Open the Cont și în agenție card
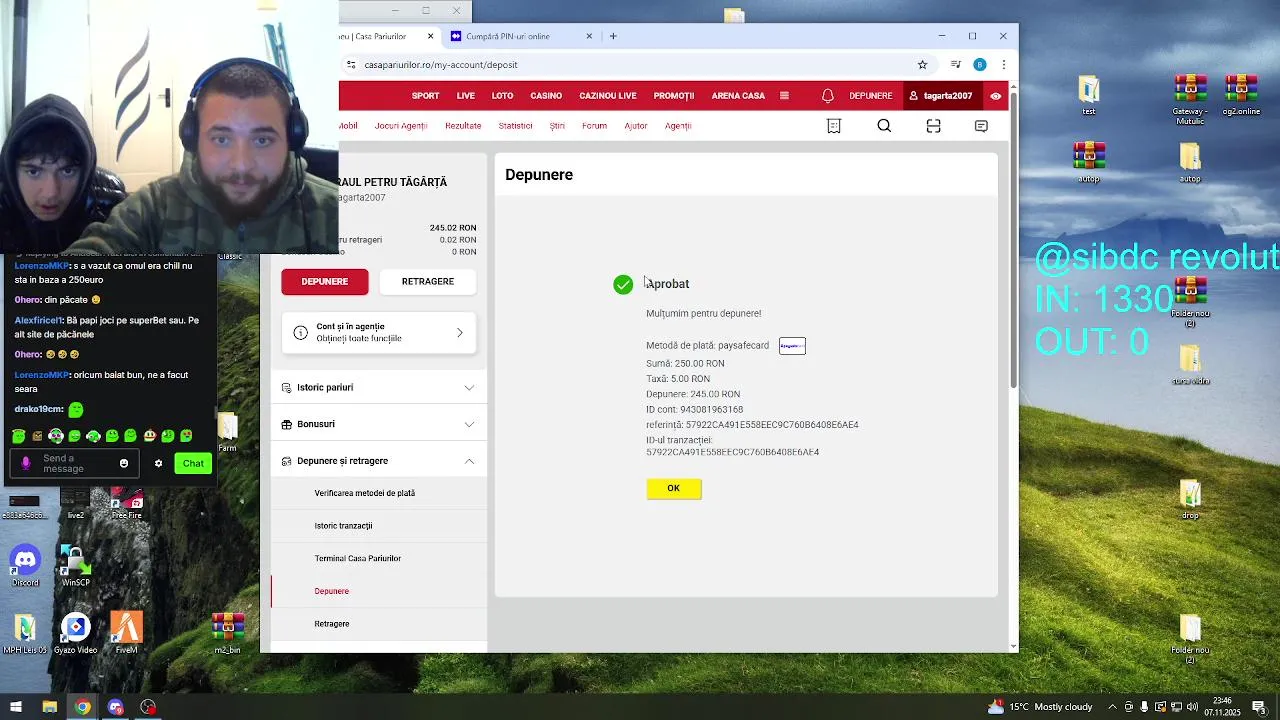 pyautogui.click(x=379, y=333)
